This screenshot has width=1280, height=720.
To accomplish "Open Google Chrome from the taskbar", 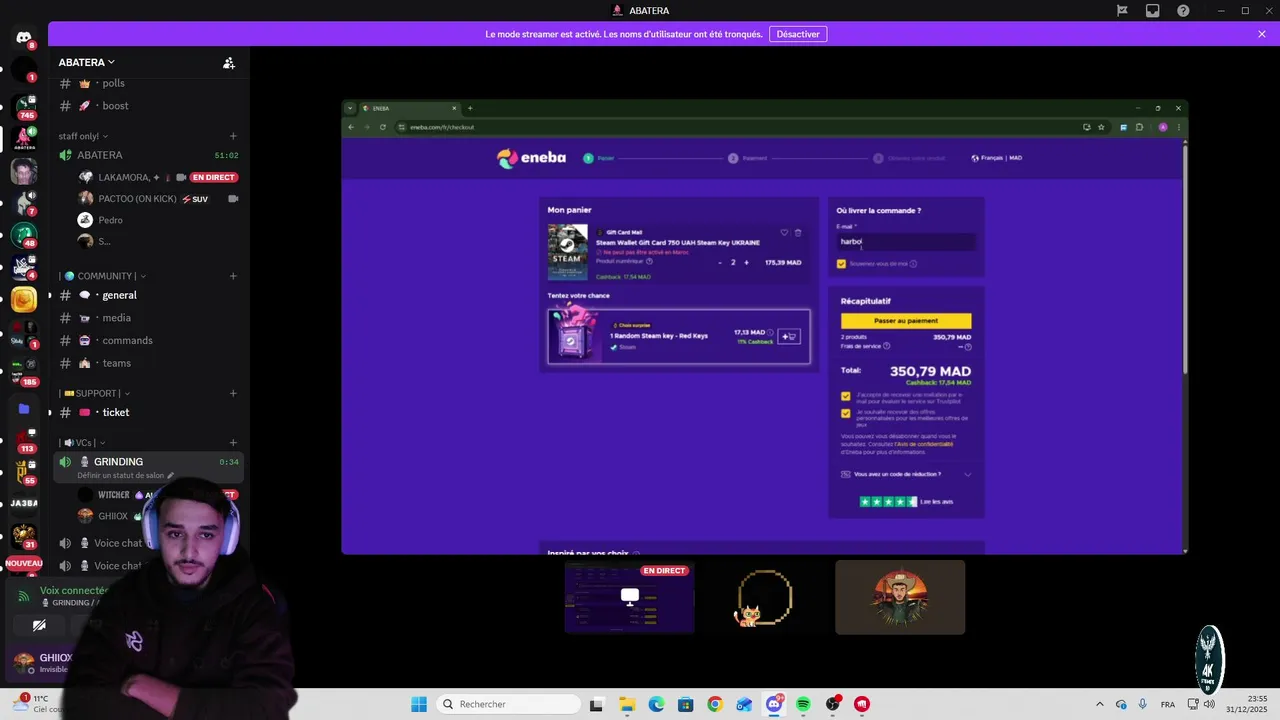I will [714, 704].
